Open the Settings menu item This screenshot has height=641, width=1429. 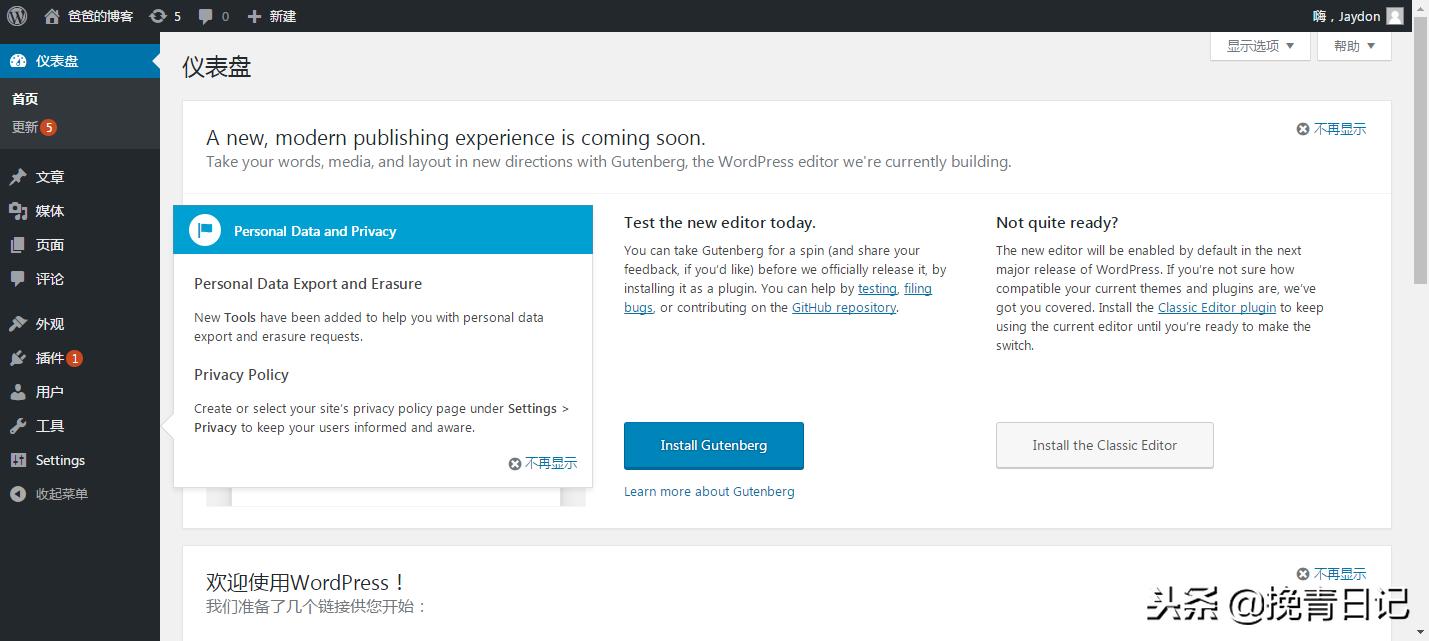pos(60,460)
